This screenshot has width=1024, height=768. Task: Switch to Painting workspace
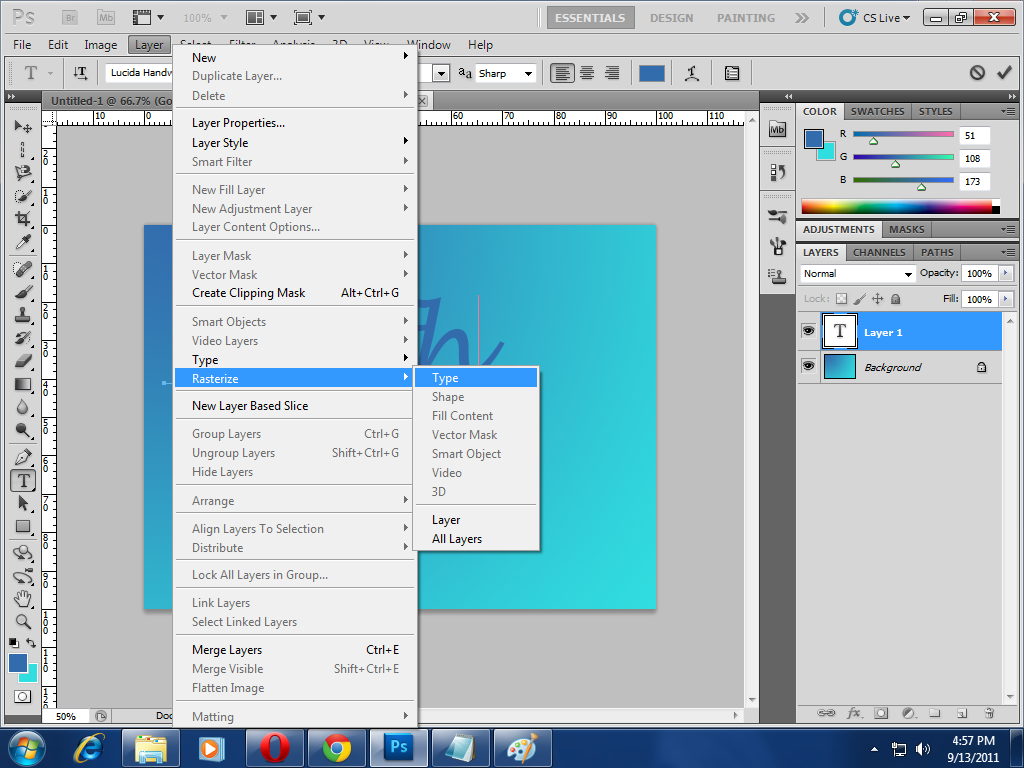(746, 18)
